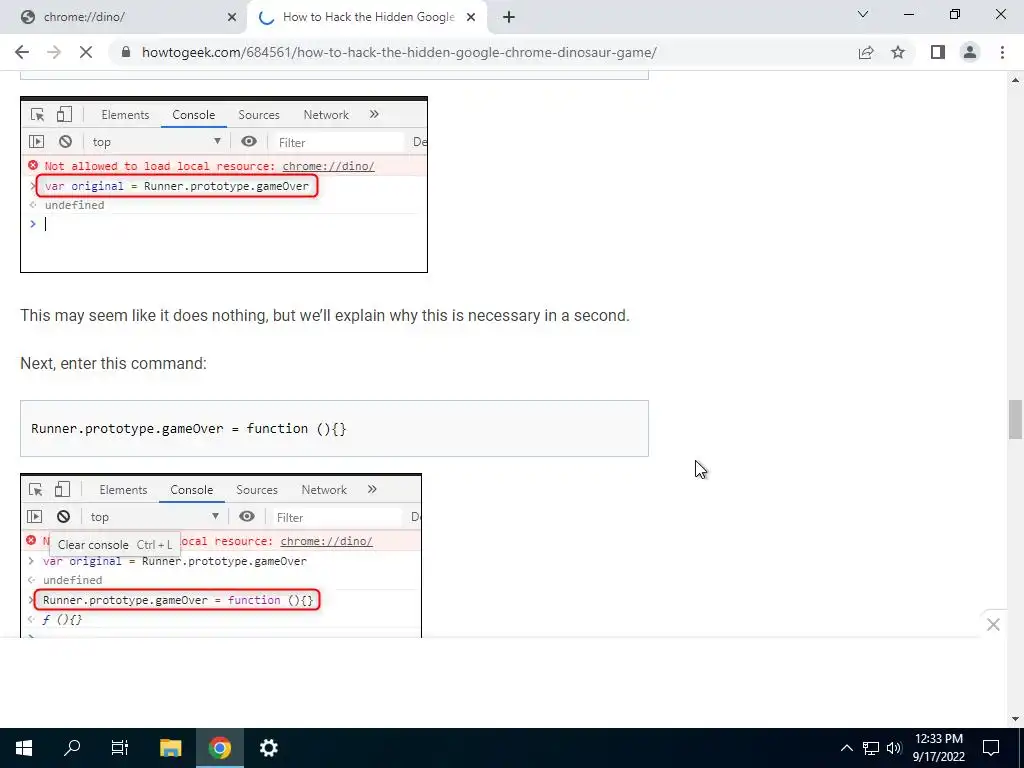Open the profile avatar menu
1024x768 pixels.
970,52
